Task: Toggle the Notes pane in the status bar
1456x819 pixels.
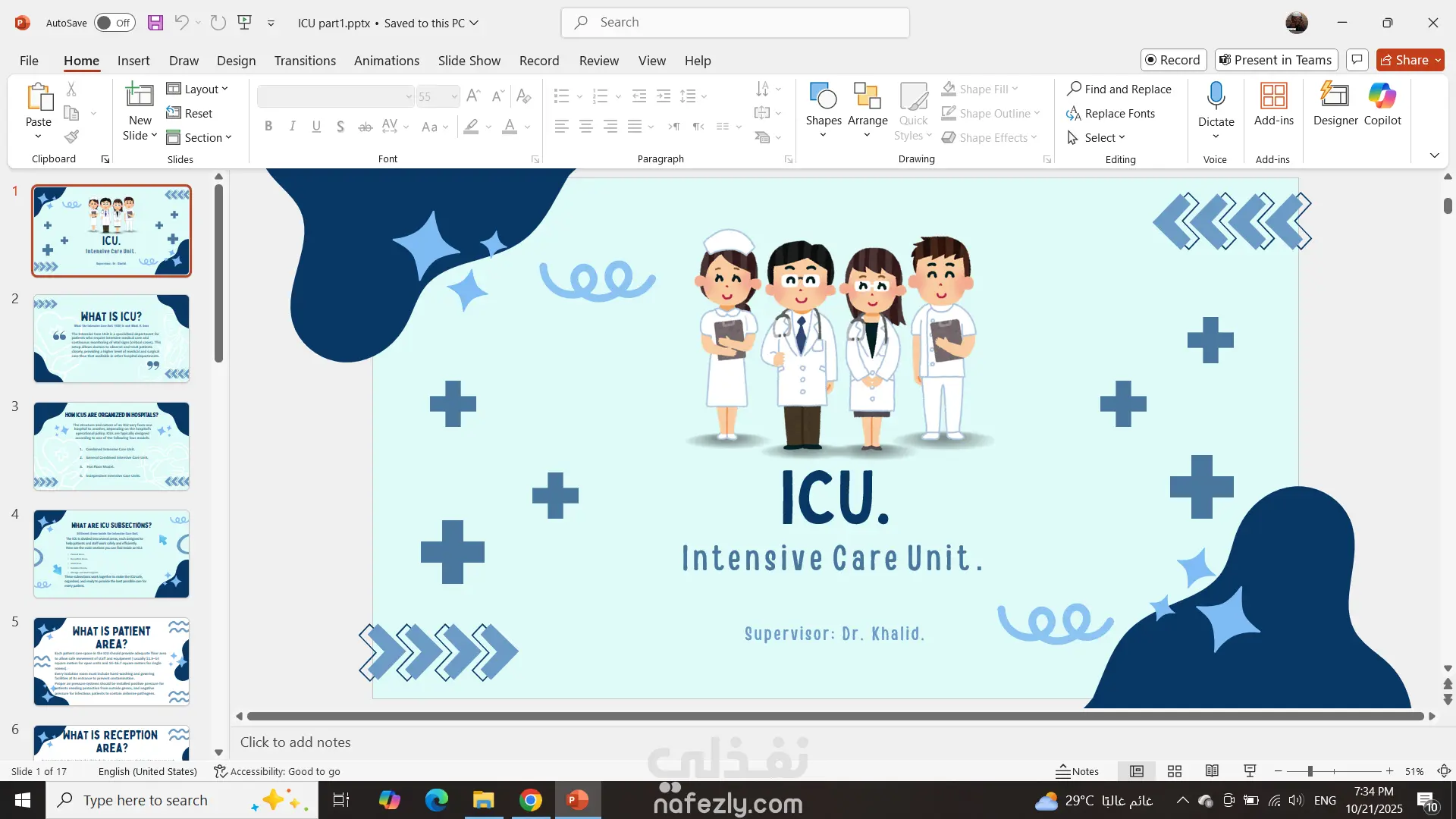Action: pyautogui.click(x=1078, y=771)
